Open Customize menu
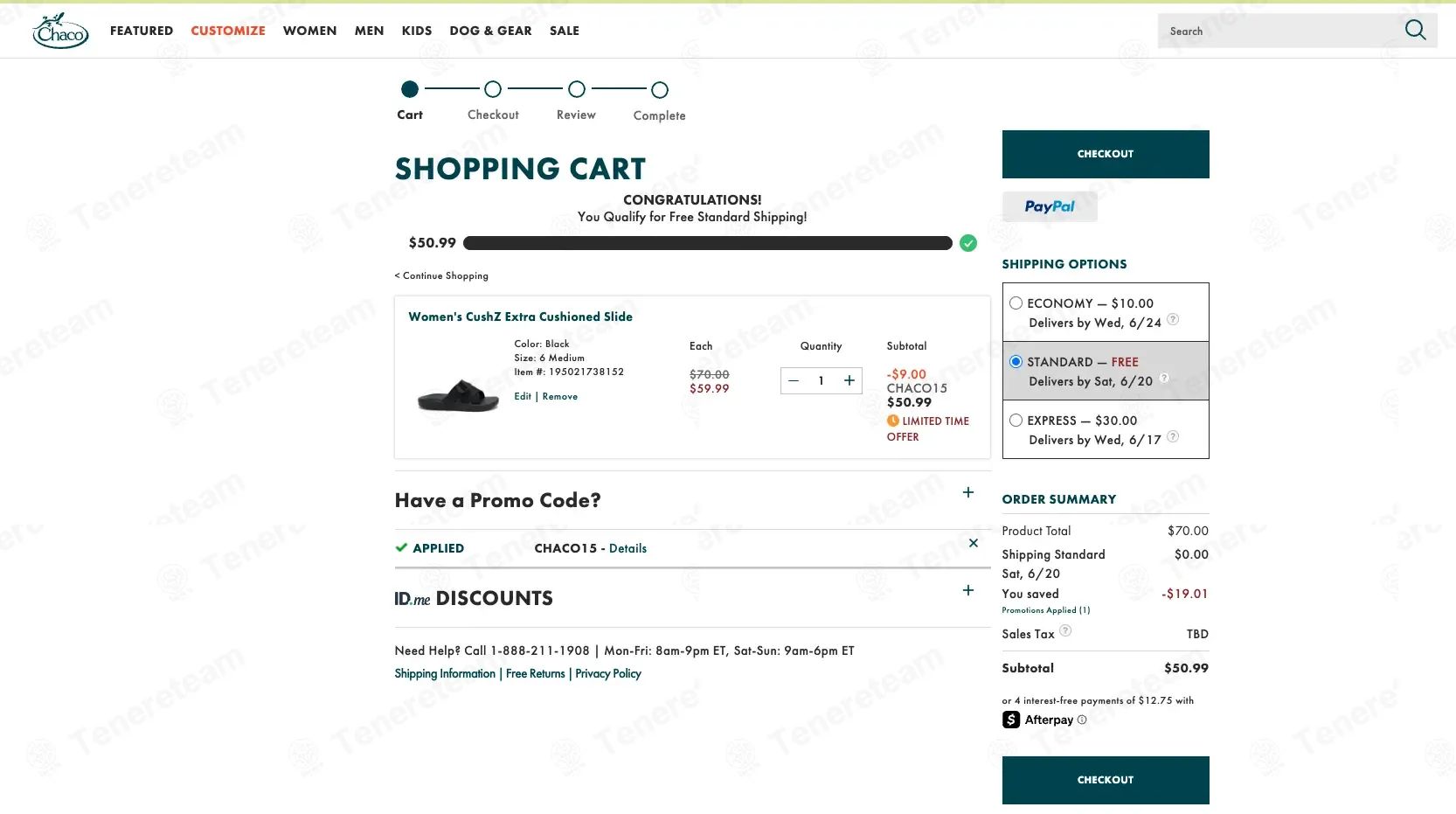The image size is (1456, 814). click(228, 31)
